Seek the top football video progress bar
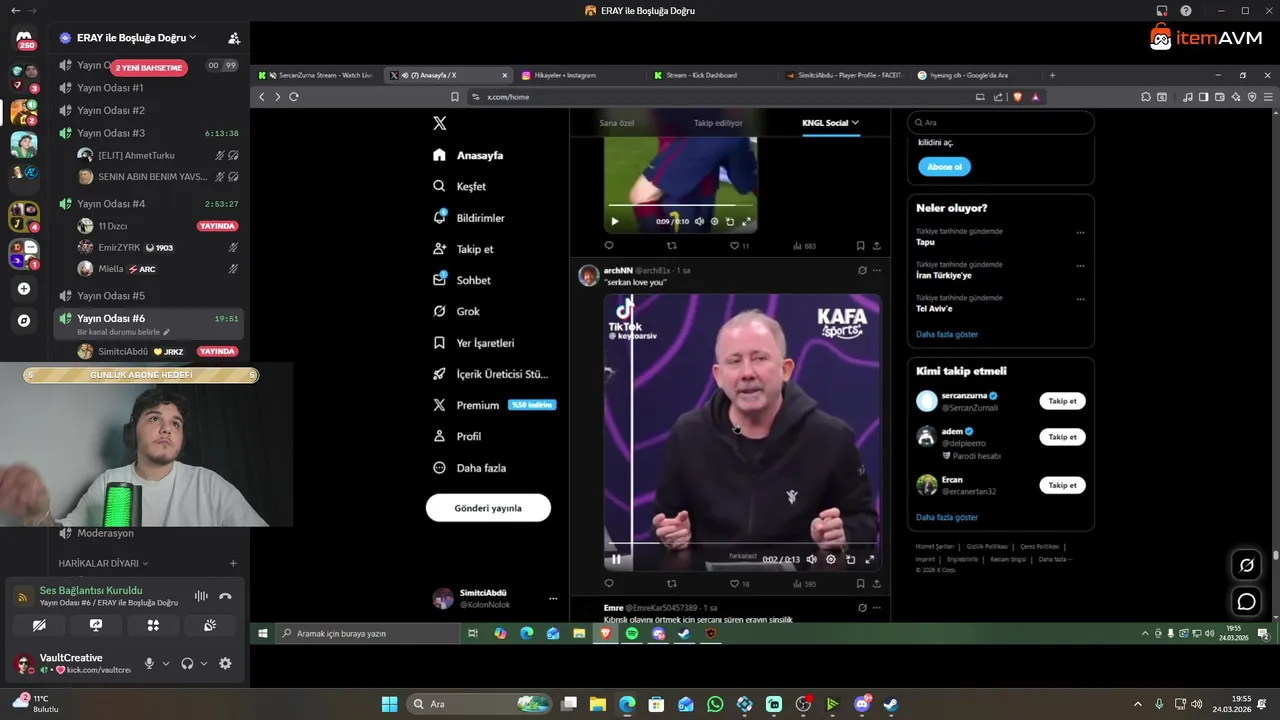The image size is (1280, 720). click(680, 206)
